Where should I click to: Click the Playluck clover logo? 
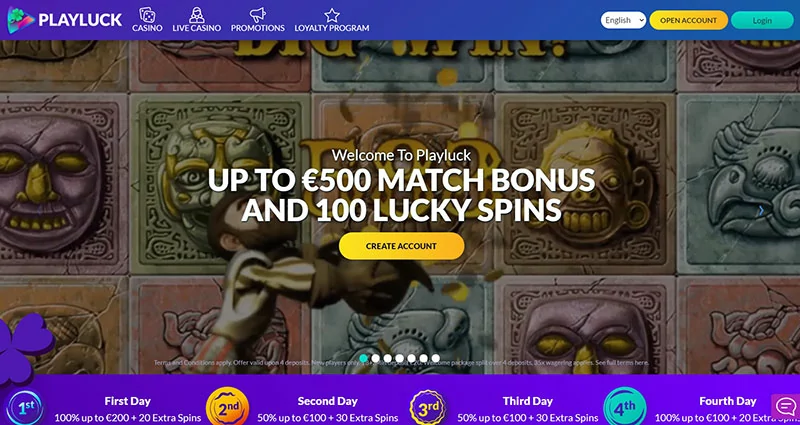[21, 20]
